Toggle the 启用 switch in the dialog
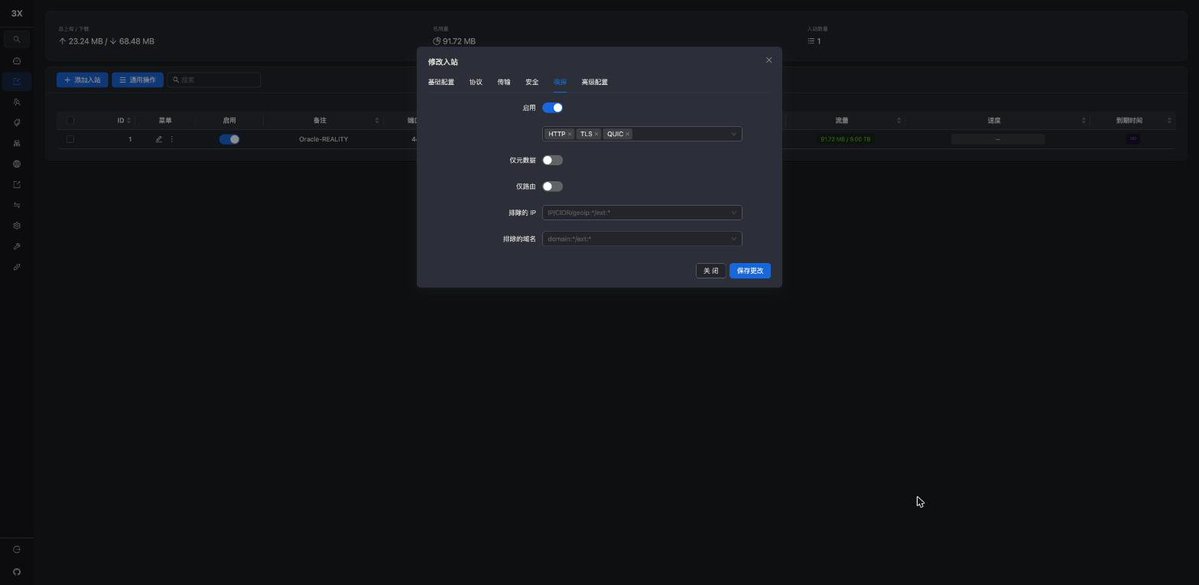1199x585 pixels. [x=552, y=108]
